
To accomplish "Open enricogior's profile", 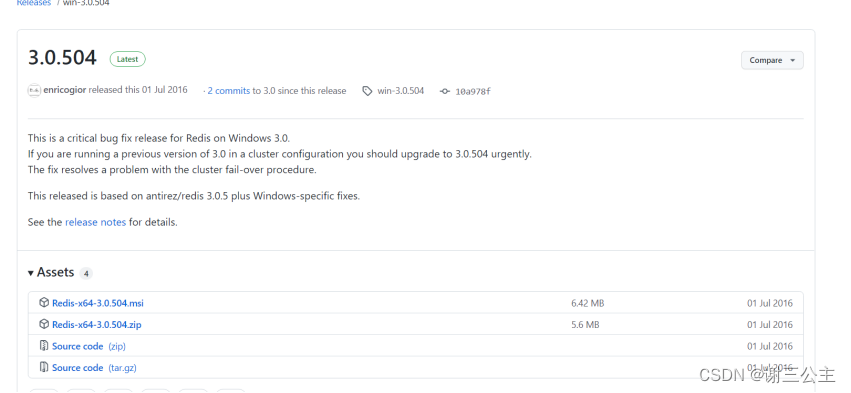I will tap(65, 90).
